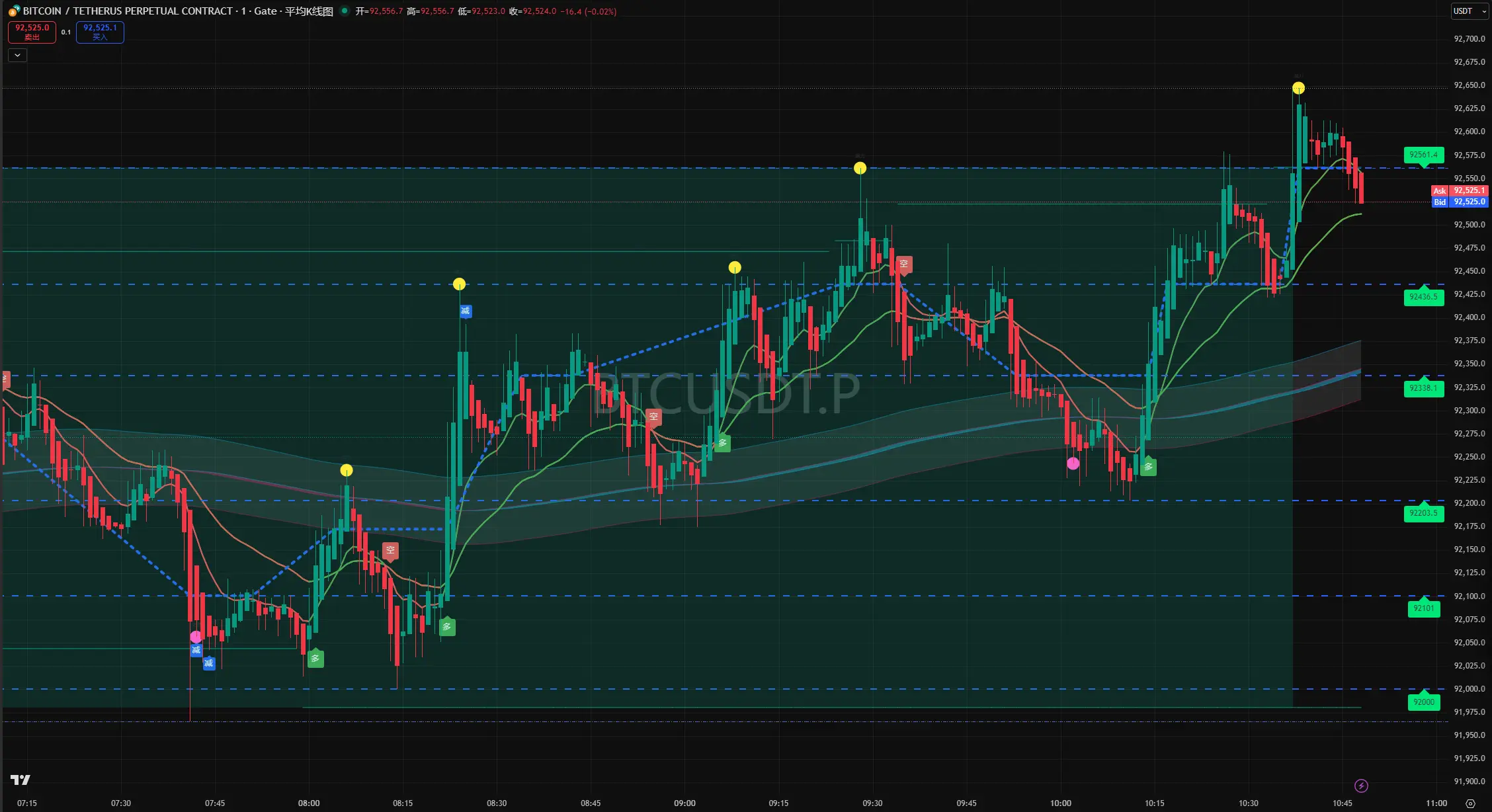Select the 92000 green price label
This screenshot has height=812, width=1492.
[x=1423, y=702]
